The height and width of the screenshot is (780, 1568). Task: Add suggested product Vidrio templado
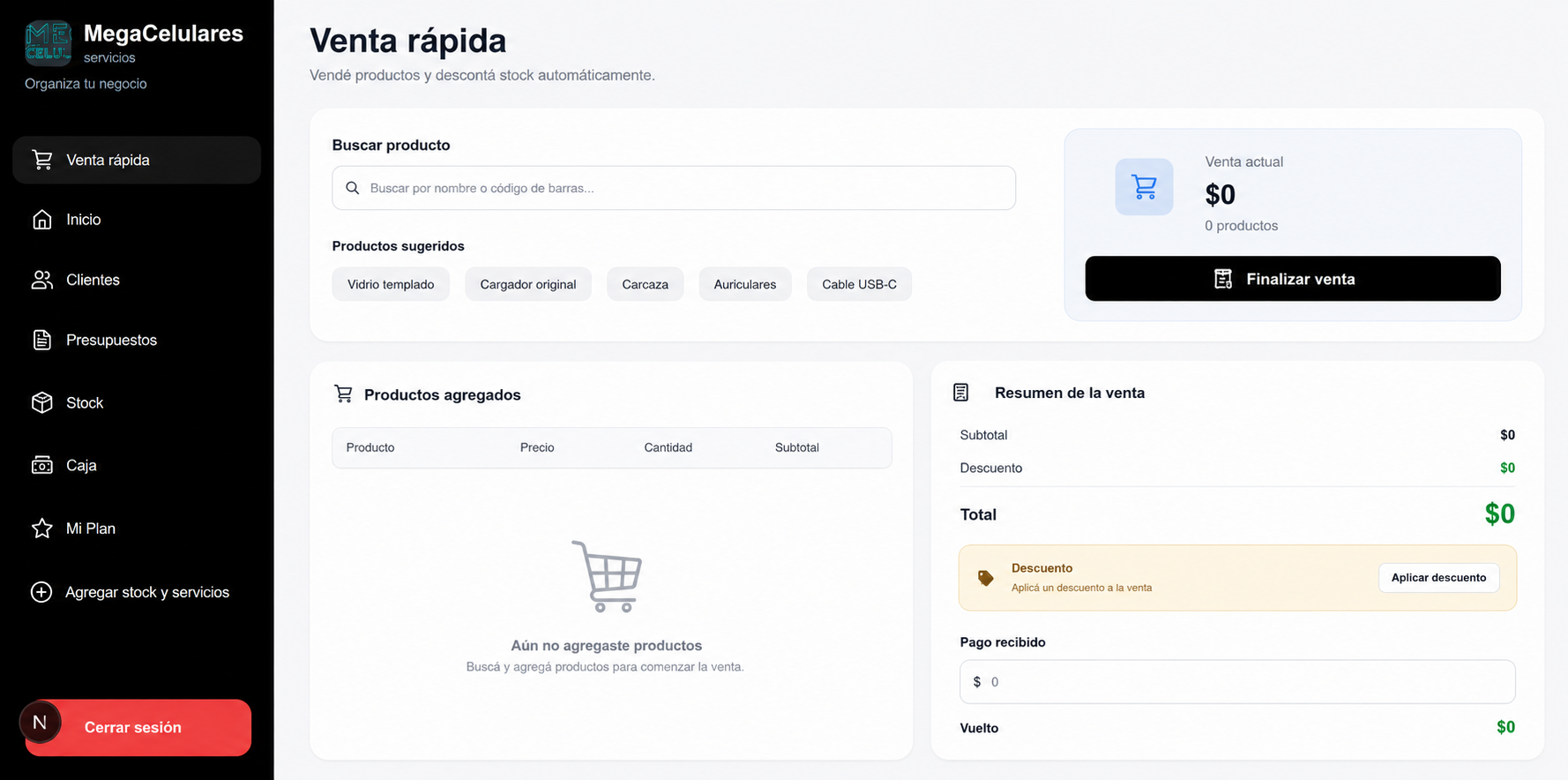[x=391, y=284]
